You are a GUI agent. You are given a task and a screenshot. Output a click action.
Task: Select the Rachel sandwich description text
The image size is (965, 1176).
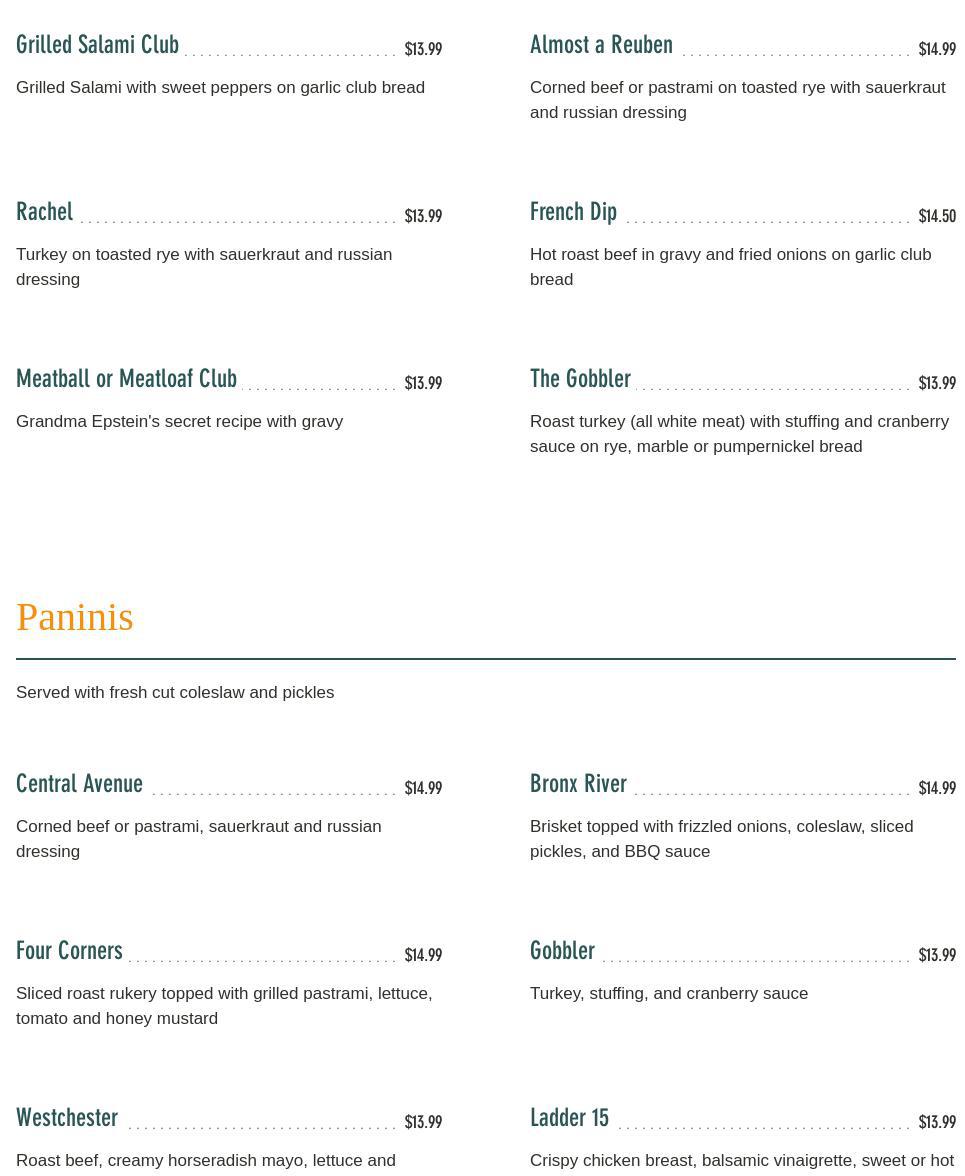pyautogui.click(x=204, y=267)
